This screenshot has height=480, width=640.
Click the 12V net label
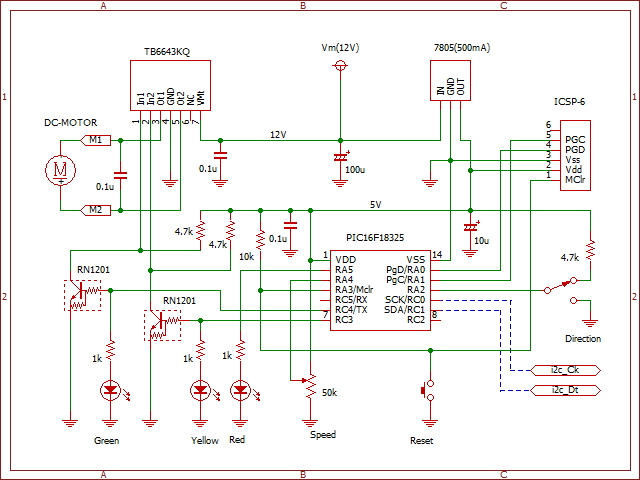click(278, 135)
